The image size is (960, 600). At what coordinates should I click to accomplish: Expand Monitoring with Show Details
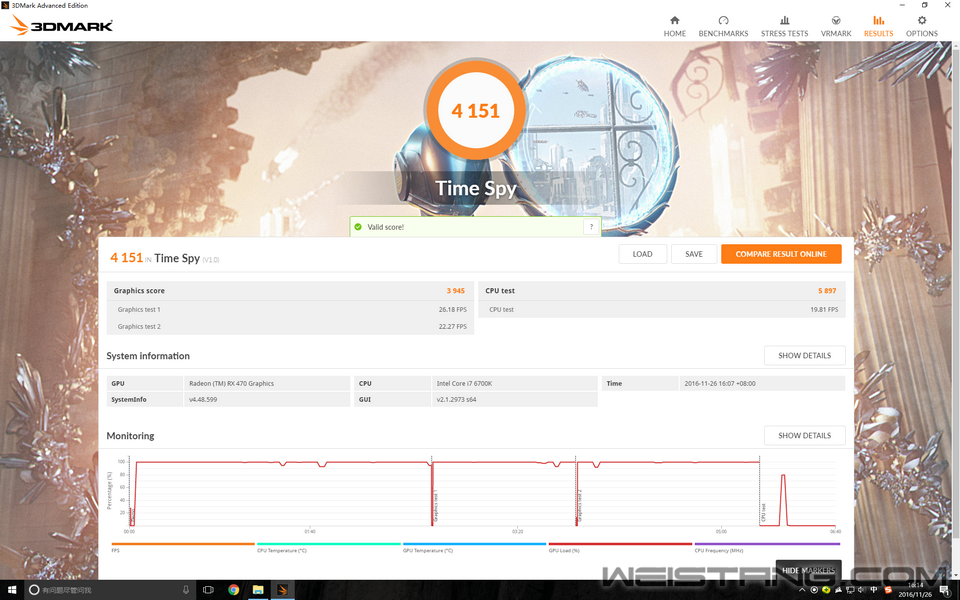click(804, 436)
